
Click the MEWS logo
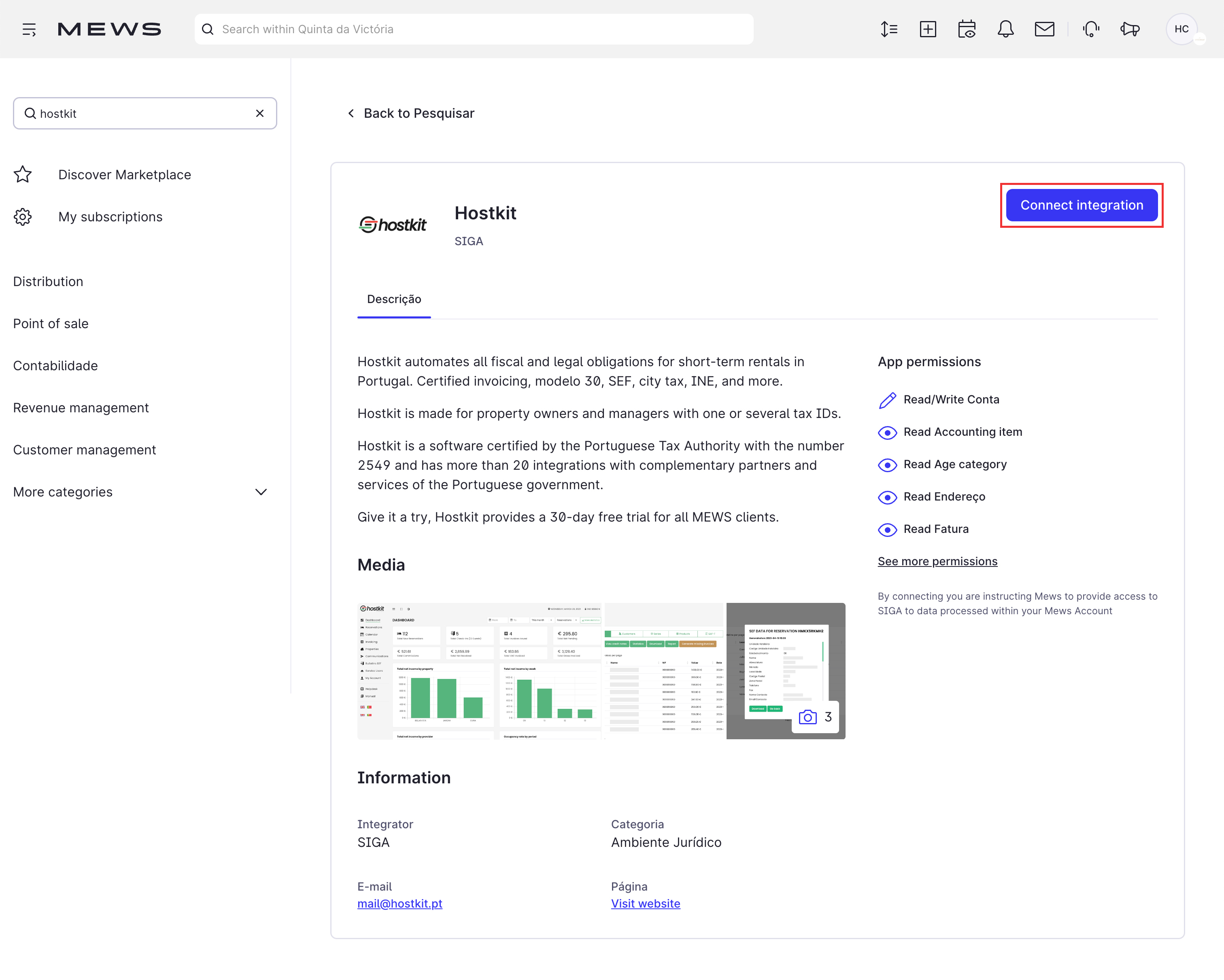click(x=110, y=30)
